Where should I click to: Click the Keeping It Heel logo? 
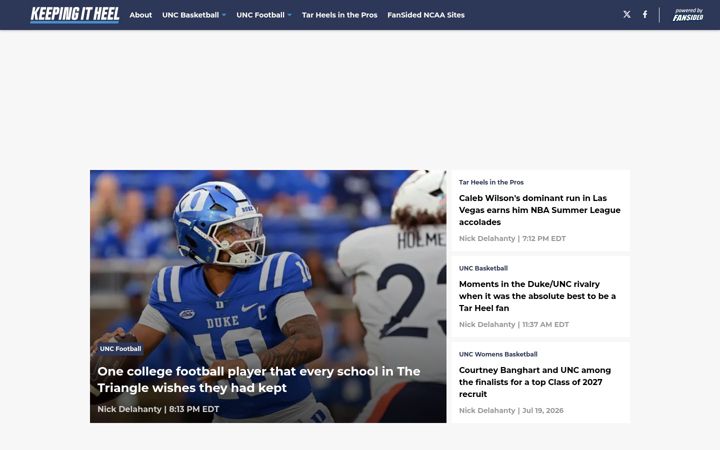pyautogui.click(x=75, y=15)
